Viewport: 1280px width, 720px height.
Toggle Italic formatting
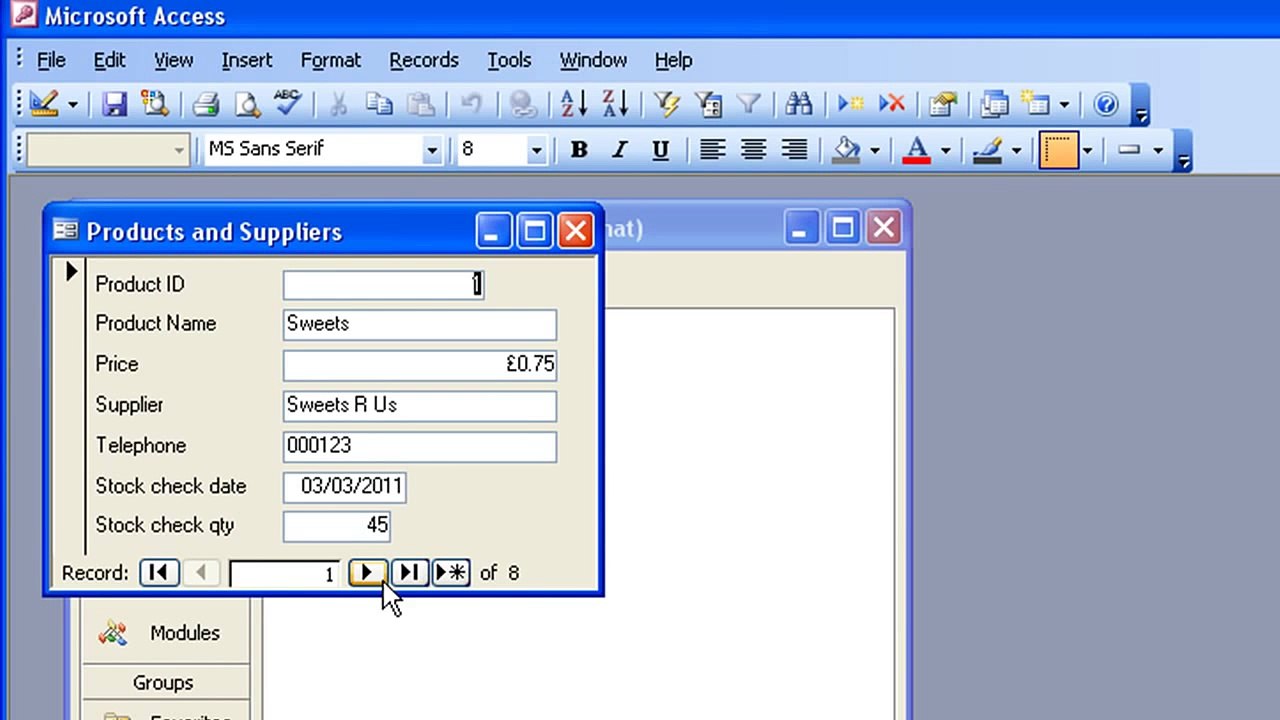click(x=620, y=150)
